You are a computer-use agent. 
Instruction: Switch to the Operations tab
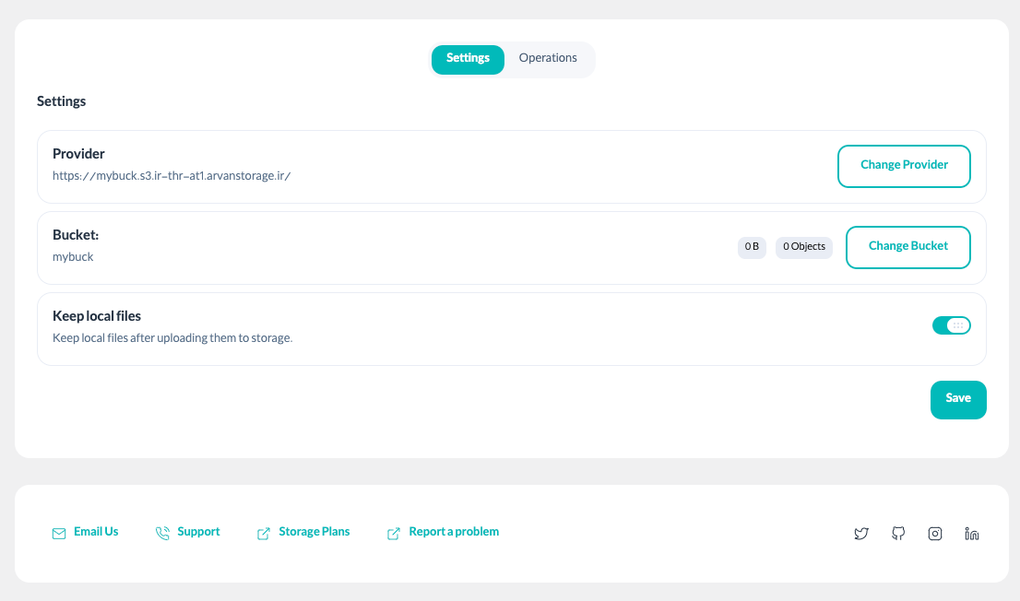click(548, 59)
